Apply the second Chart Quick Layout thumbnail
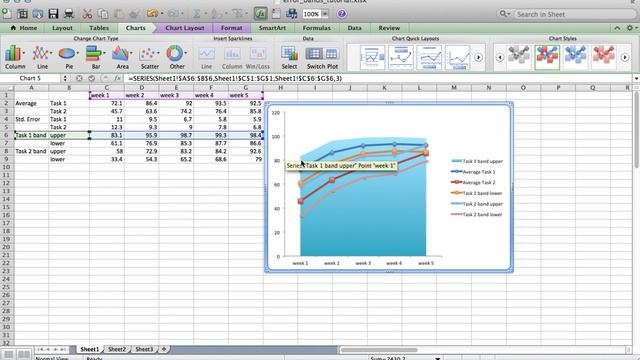640x360 pixels. pyautogui.click(x=401, y=58)
